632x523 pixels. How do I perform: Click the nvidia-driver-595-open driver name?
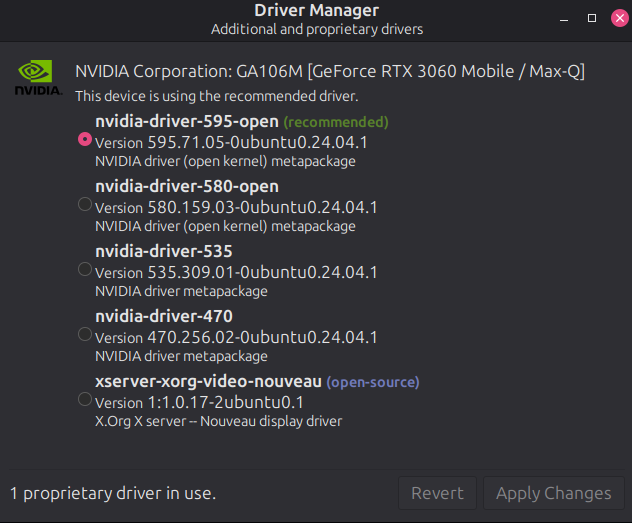pos(187,121)
